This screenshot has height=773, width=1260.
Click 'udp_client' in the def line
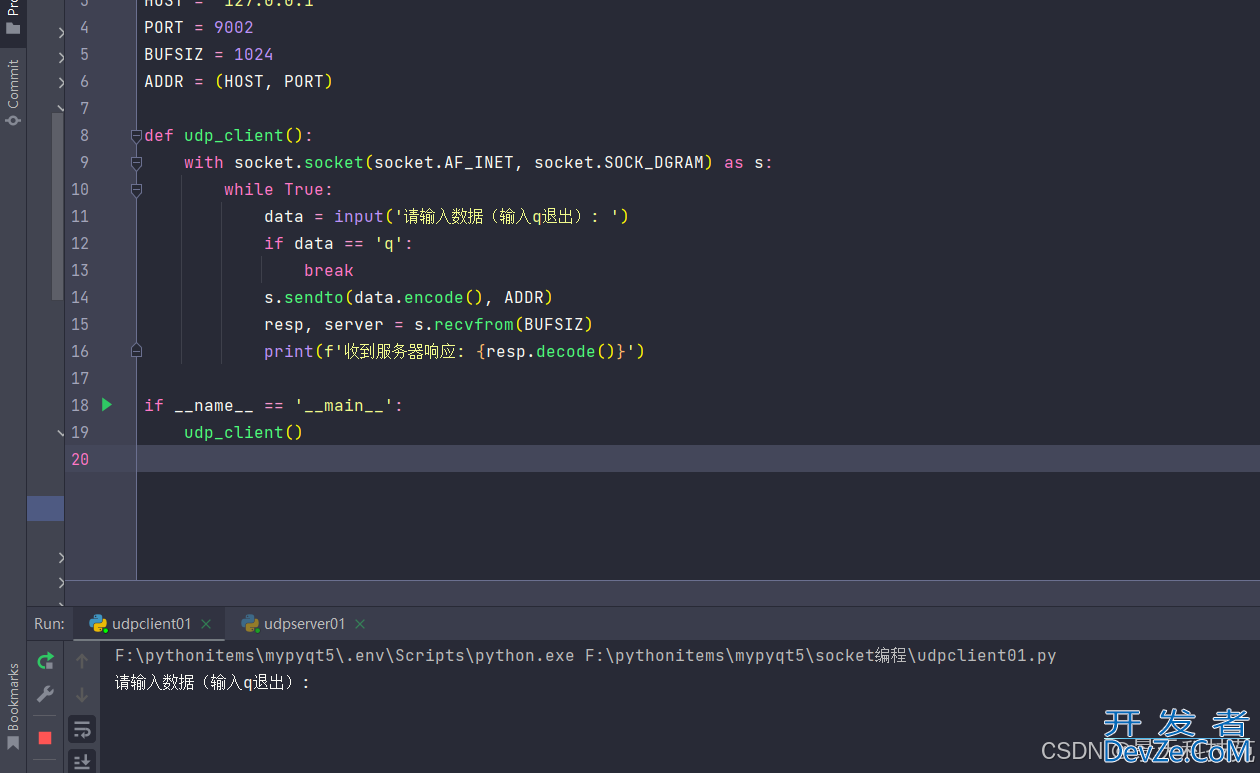coord(234,135)
